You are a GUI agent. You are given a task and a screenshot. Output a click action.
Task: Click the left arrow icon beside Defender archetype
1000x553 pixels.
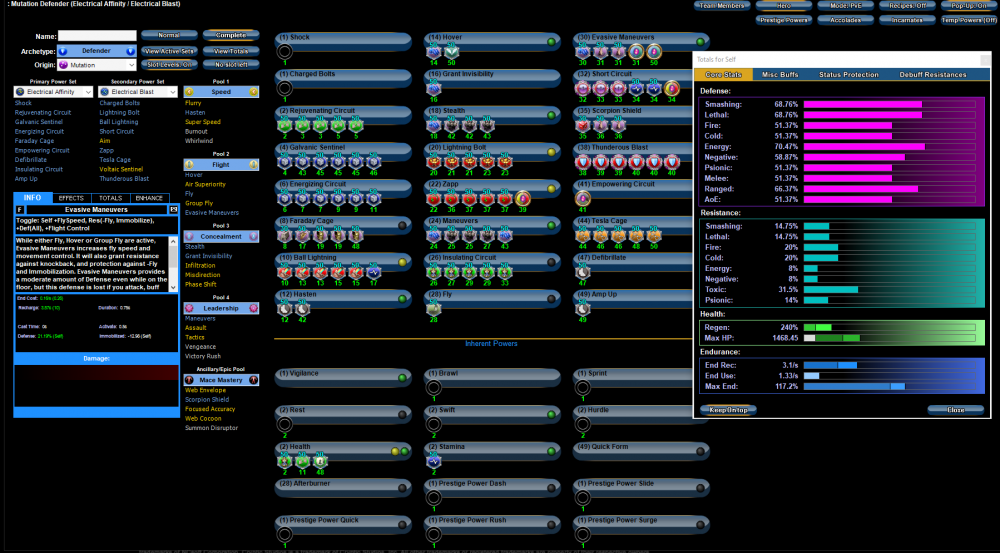tap(63, 50)
